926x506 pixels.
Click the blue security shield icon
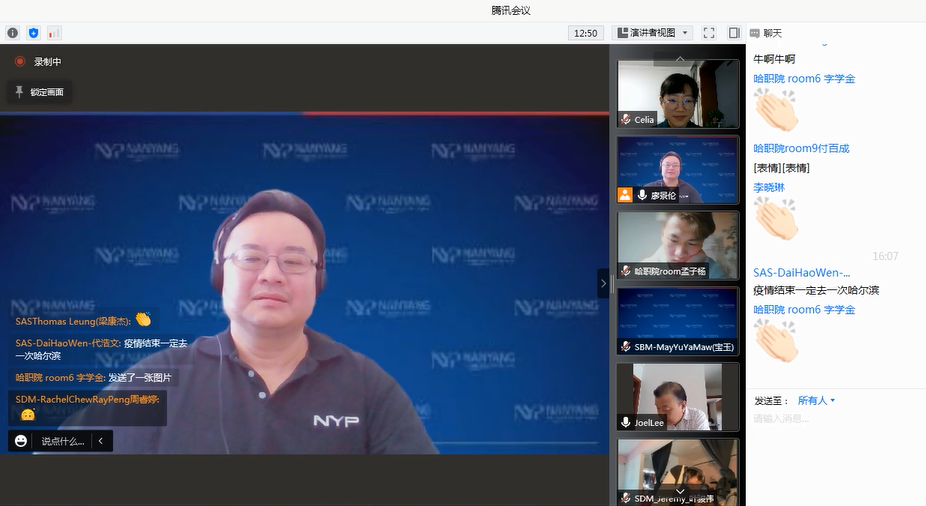(33, 33)
